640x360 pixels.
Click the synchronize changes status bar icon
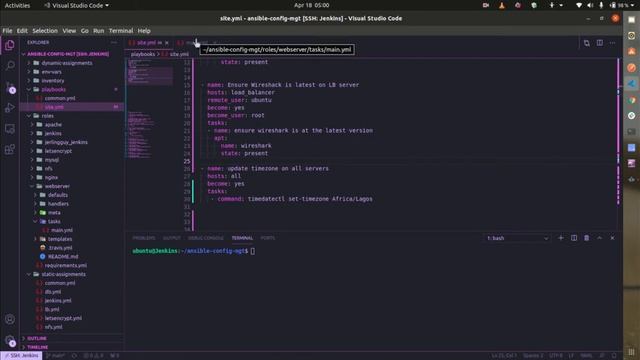click(74, 356)
